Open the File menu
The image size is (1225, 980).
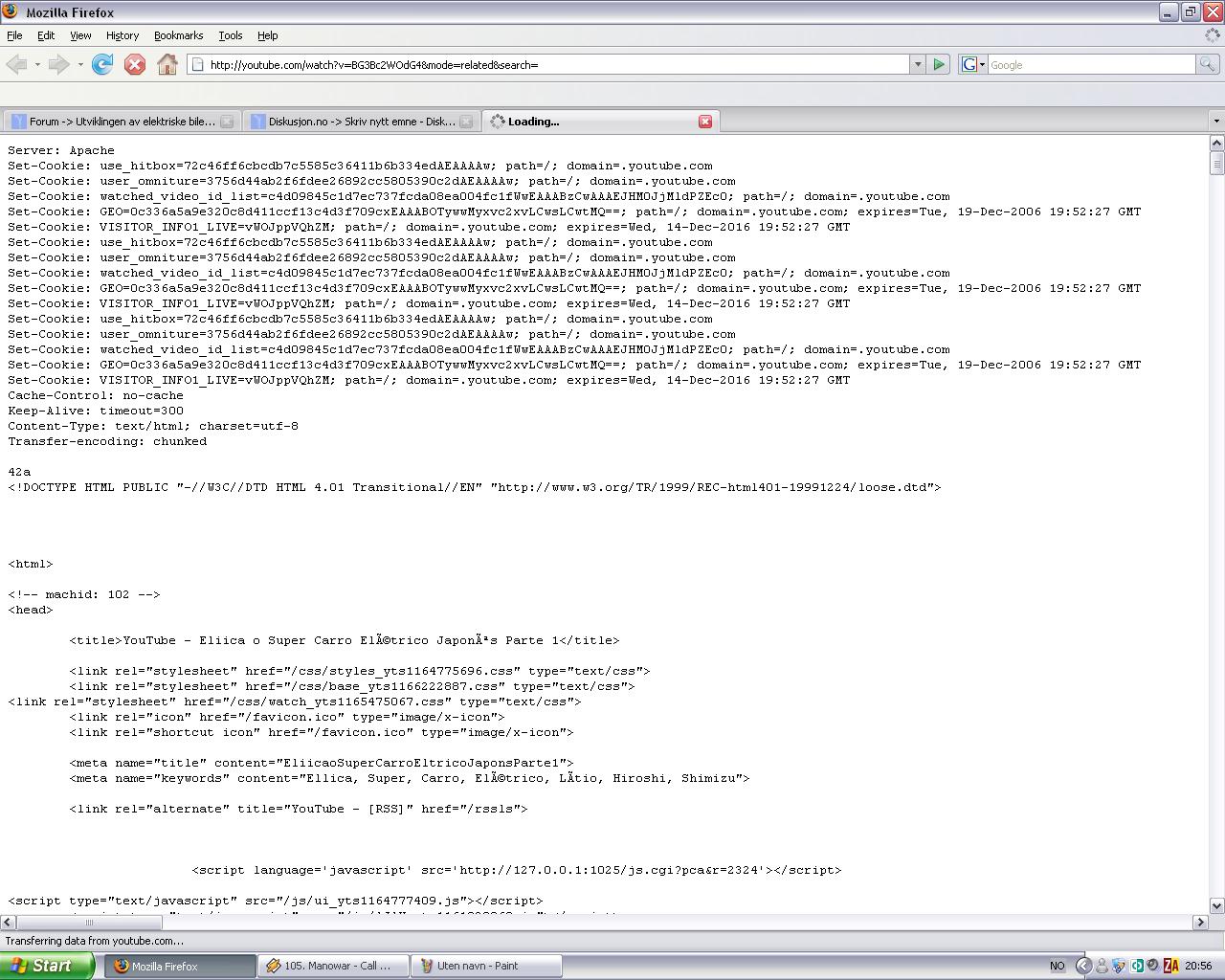point(14,35)
